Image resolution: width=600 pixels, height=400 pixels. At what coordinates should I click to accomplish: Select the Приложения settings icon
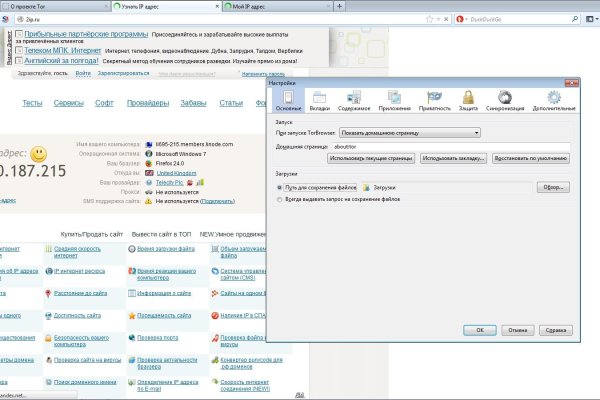pyautogui.click(x=394, y=99)
